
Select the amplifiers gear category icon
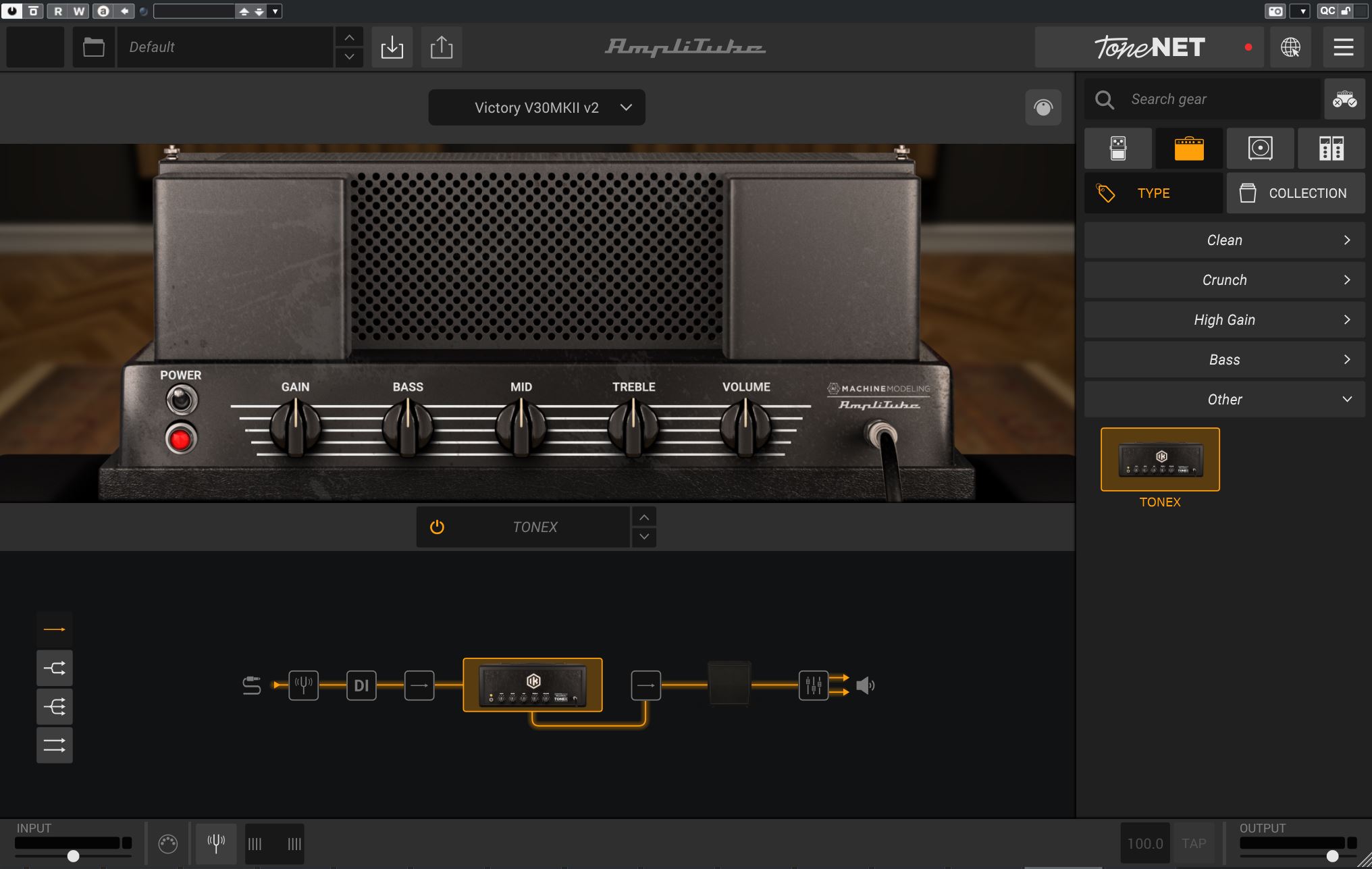click(x=1188, y=148)
